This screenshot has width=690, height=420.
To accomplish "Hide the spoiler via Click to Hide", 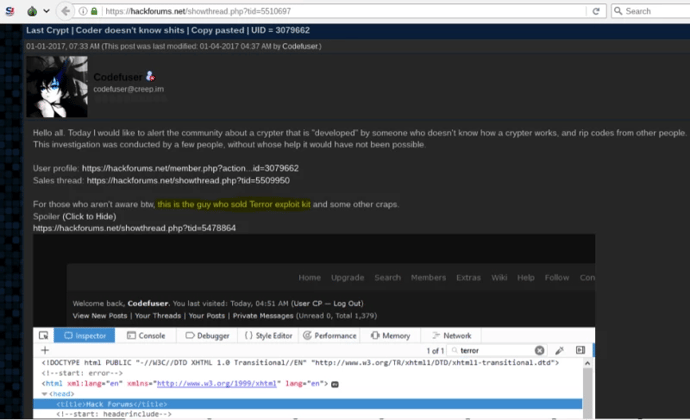I will pyautogui.click(x=89, y=216).
